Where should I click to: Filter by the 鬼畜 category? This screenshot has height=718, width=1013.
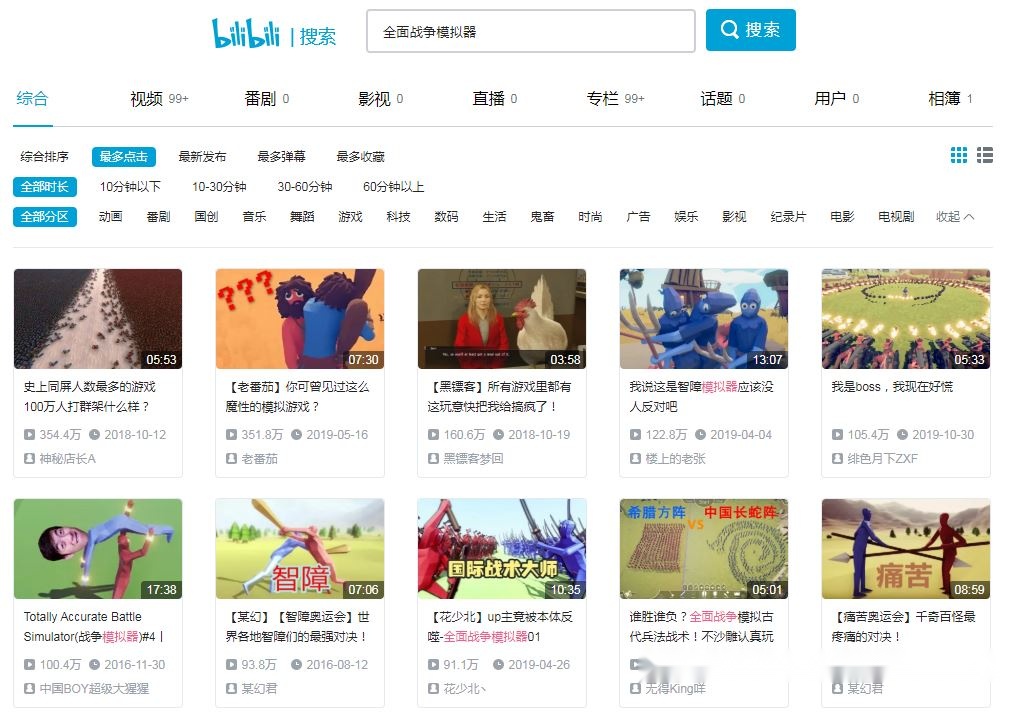[x=542, y=216]
